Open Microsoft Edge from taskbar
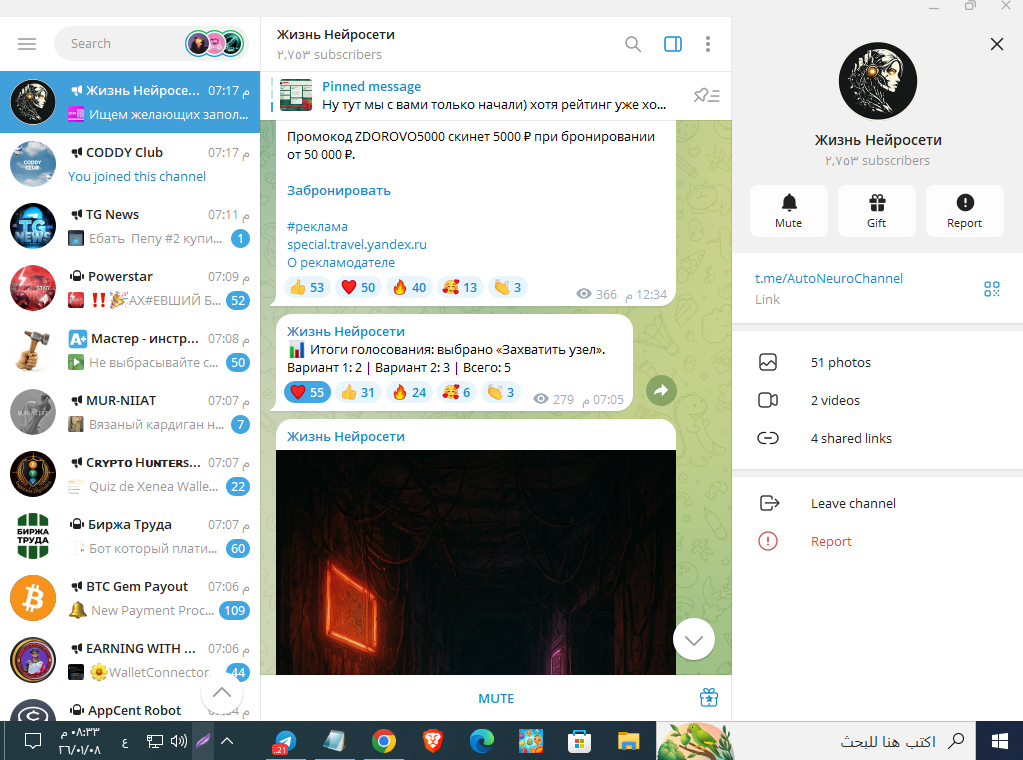1023x760 pixels. (x=481, y=742)
